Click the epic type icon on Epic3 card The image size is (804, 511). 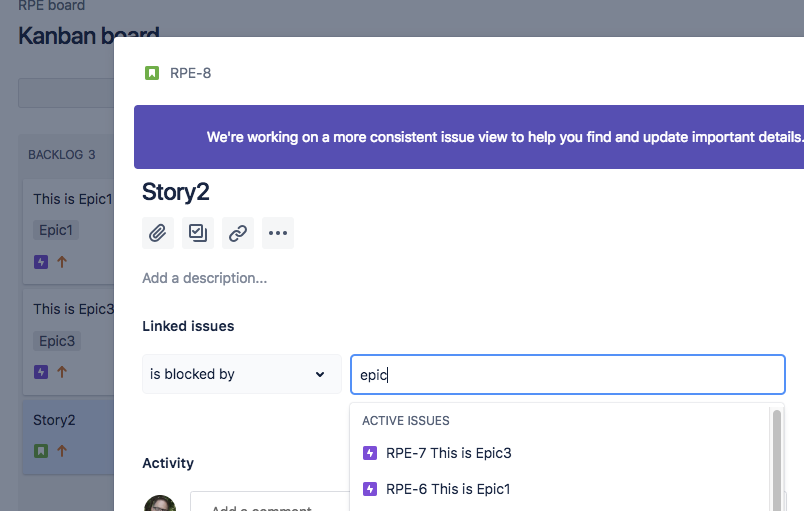(41, 372)
